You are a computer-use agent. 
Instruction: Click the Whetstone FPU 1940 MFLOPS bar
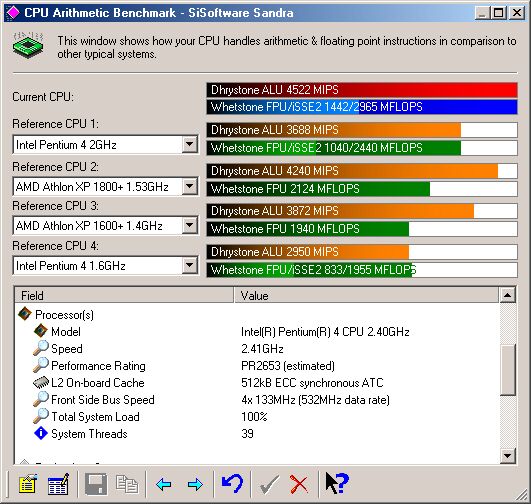(x=362, y=229)
